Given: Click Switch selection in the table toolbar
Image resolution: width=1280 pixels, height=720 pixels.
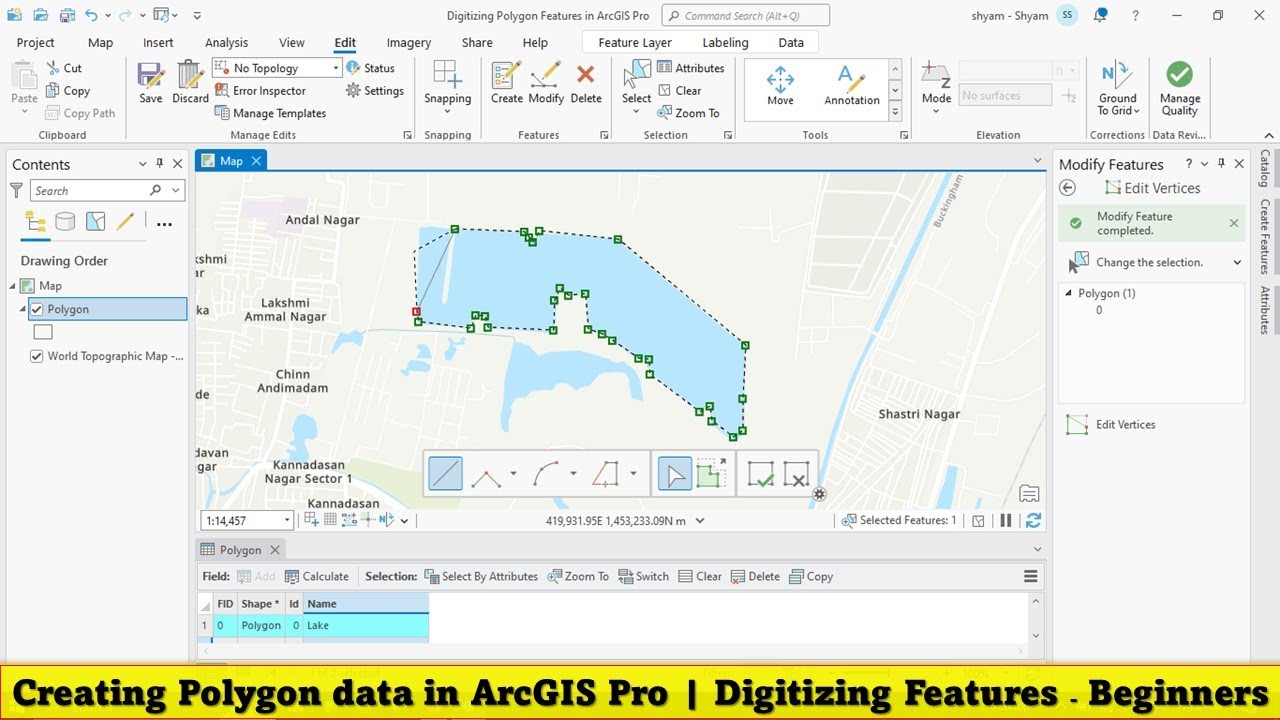Looking at the screenshot, I should click(x=643, y=576).
